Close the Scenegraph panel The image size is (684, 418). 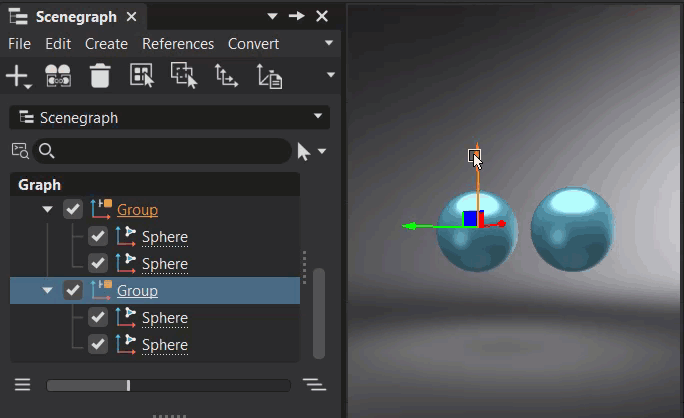(x=322, y=16)
